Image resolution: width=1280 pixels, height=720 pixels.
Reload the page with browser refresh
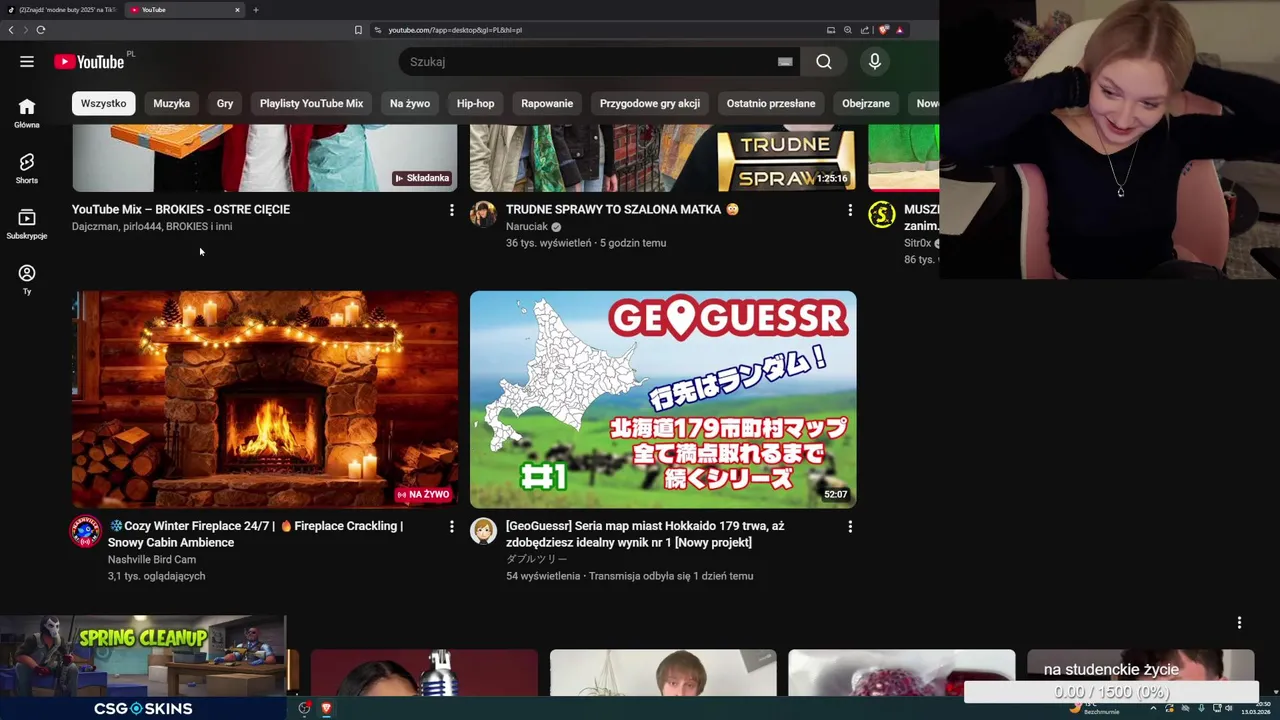tap(41, 30)
